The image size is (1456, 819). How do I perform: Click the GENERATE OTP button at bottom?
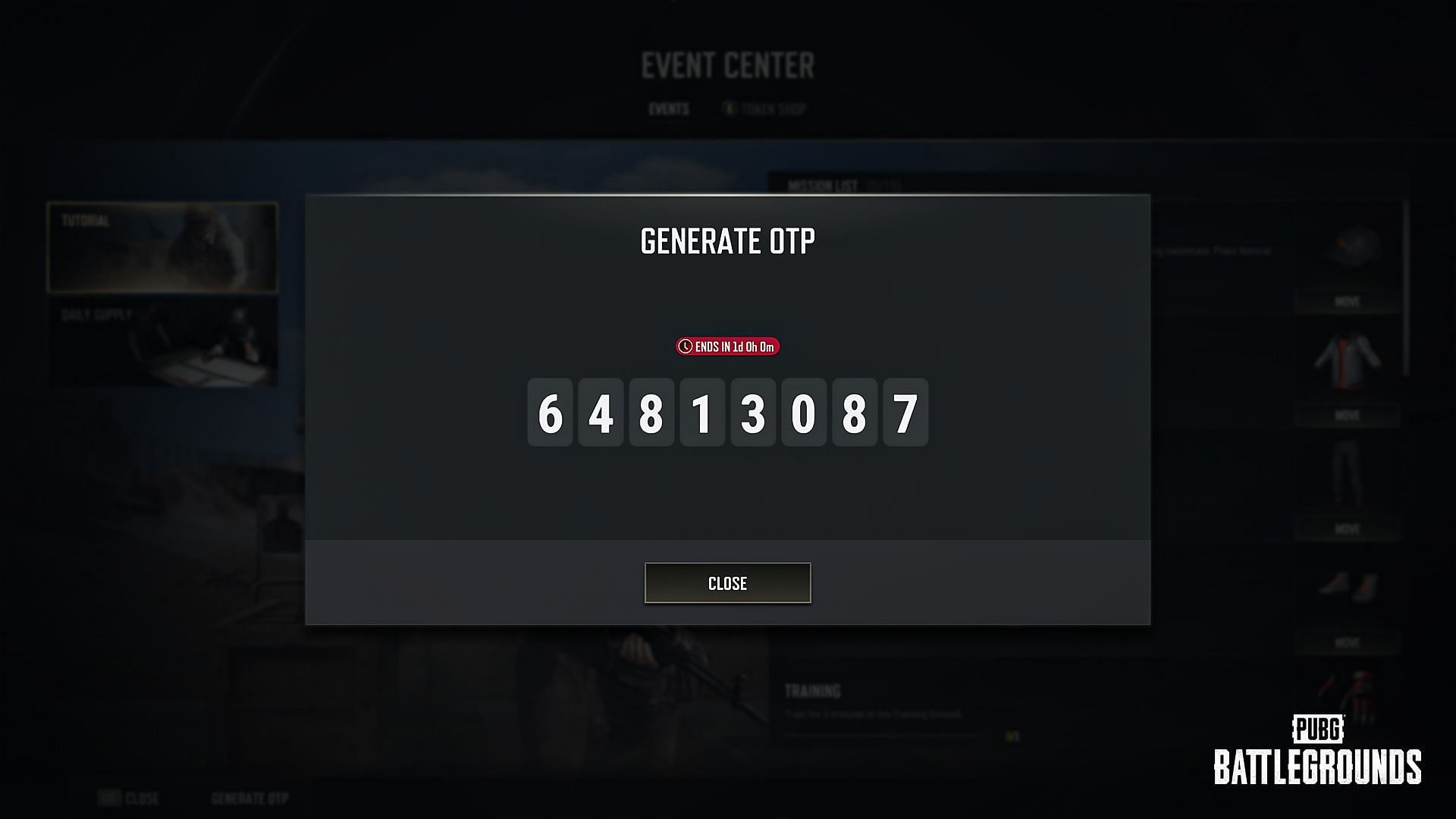pyautogui.click(x=249, y=798)
